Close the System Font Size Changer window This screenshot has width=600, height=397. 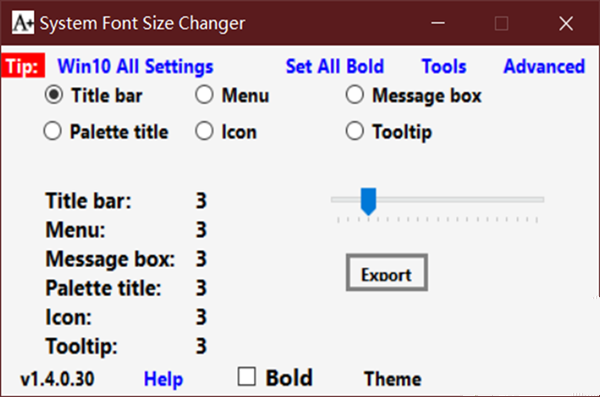click(566, 23)
